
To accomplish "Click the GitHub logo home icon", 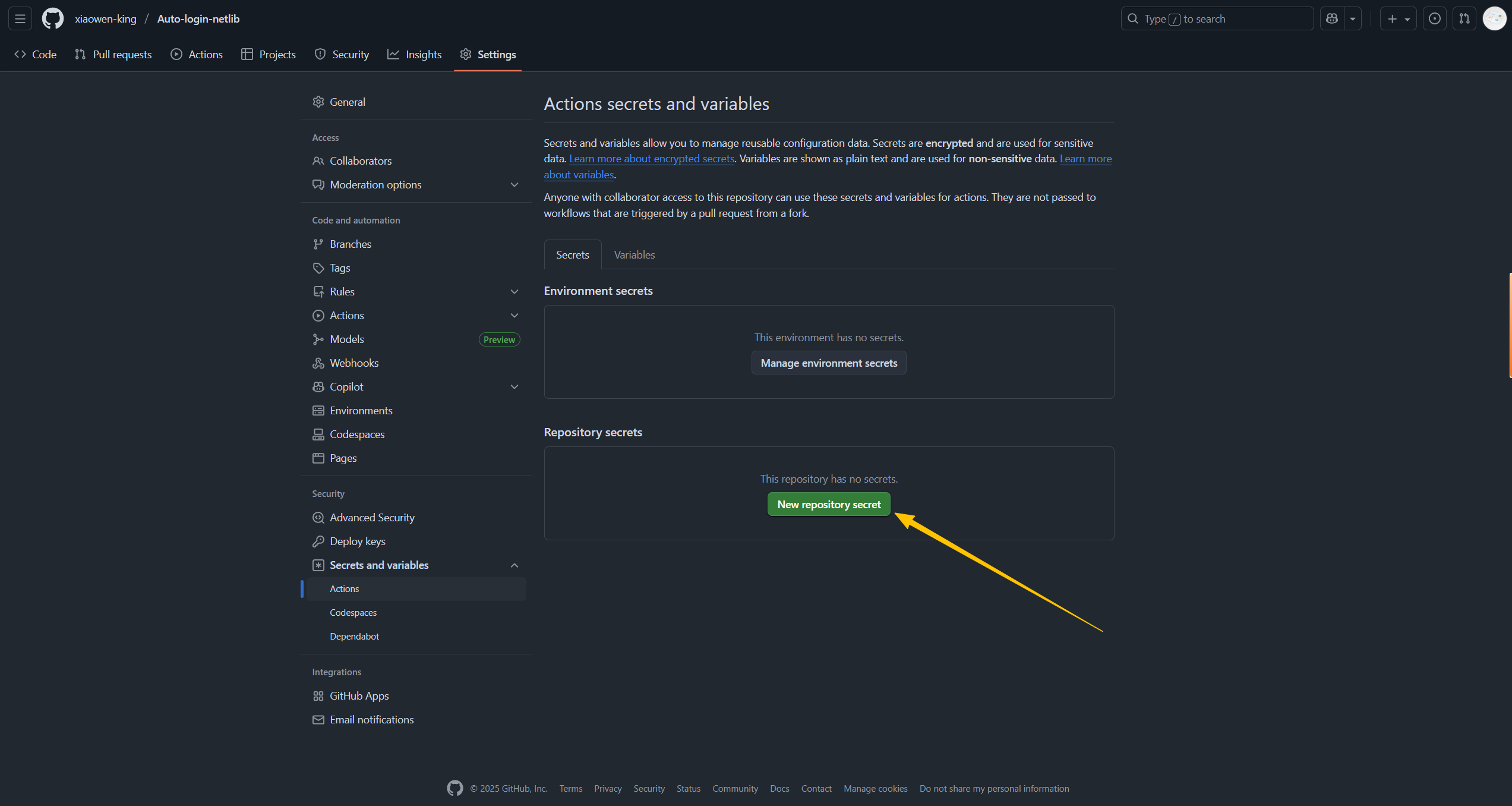I will 53,19.
